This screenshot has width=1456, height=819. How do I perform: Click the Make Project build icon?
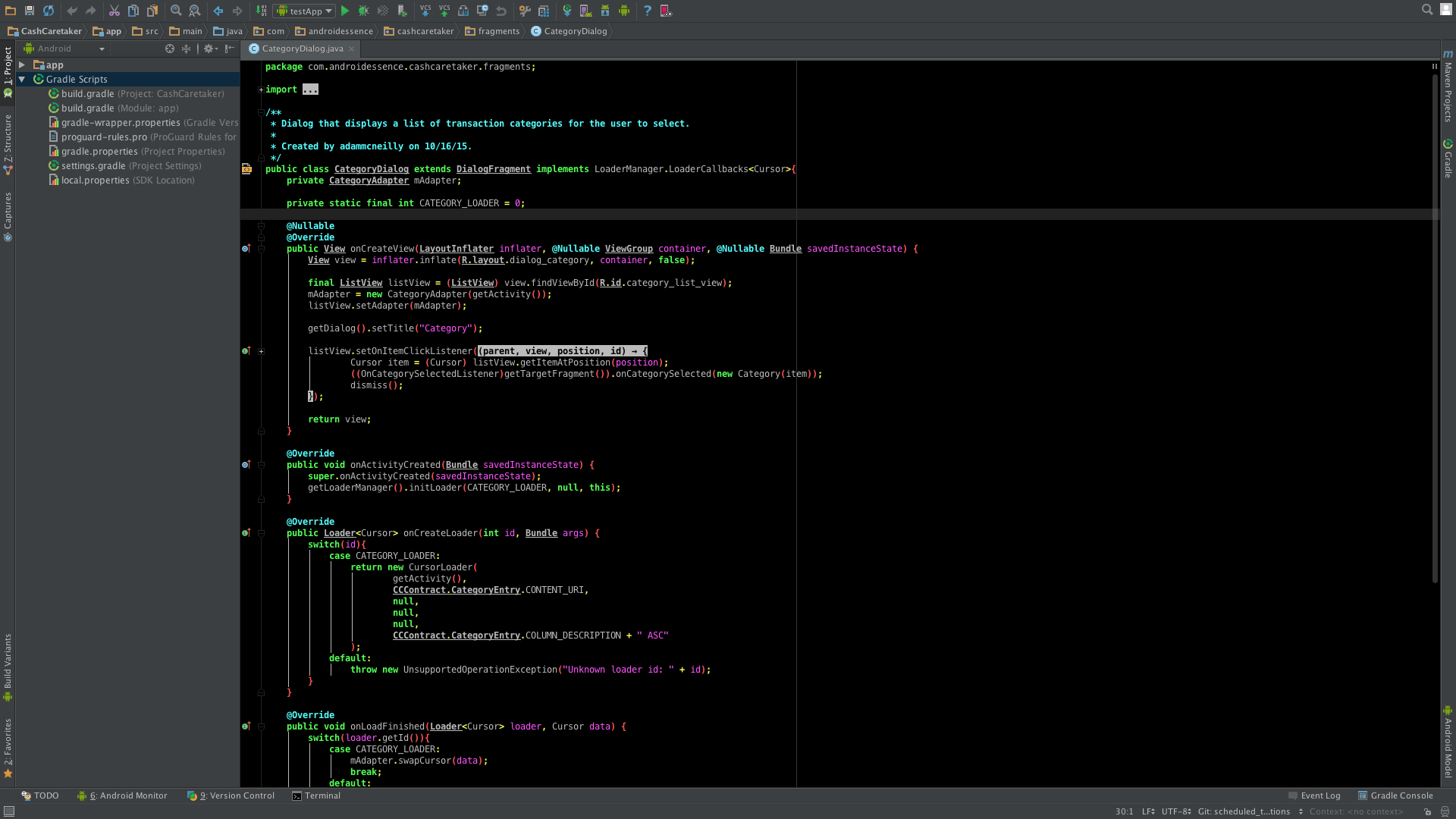point(262,11)
